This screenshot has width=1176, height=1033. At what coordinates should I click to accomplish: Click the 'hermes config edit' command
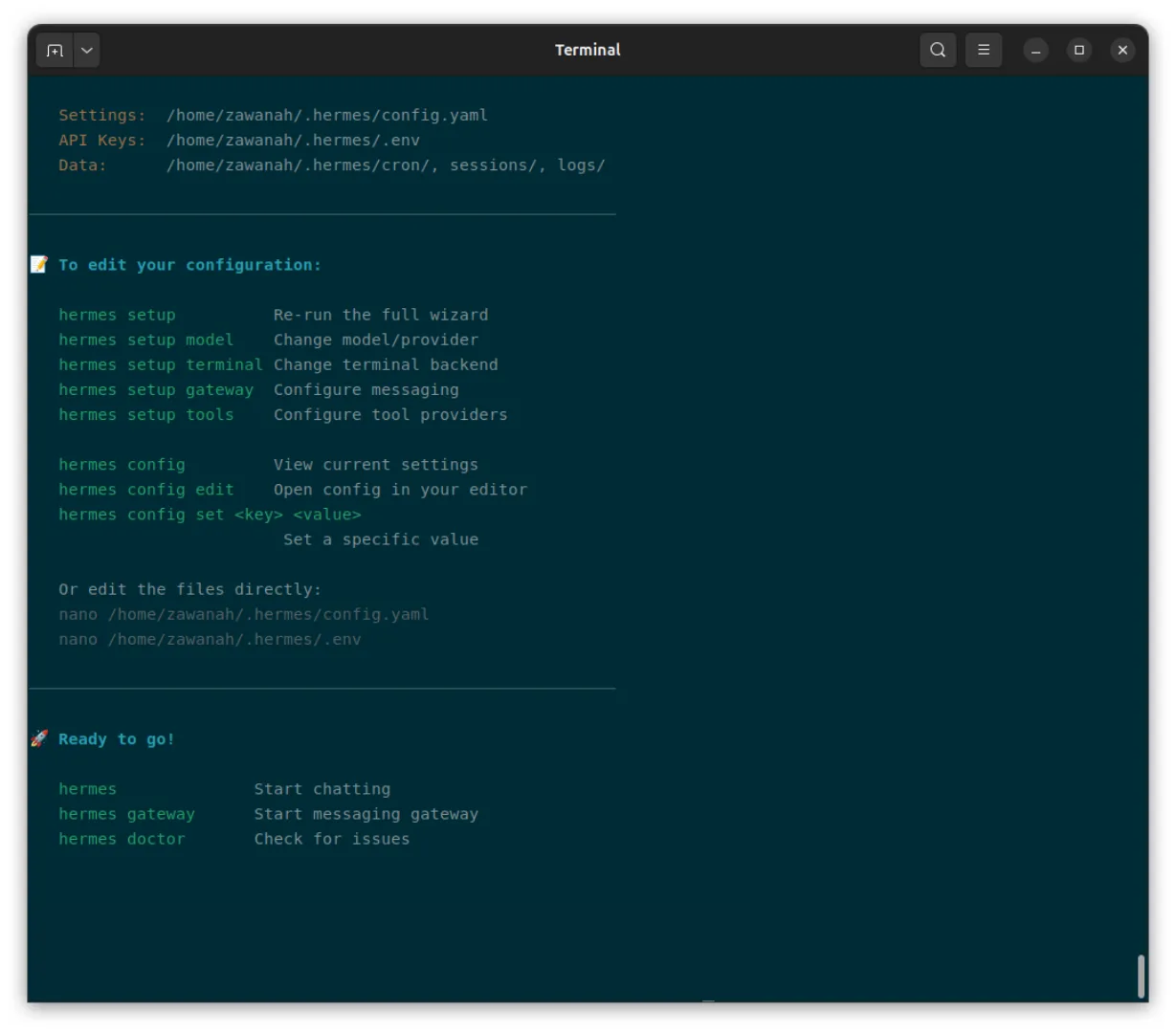(x=145, y=489)
